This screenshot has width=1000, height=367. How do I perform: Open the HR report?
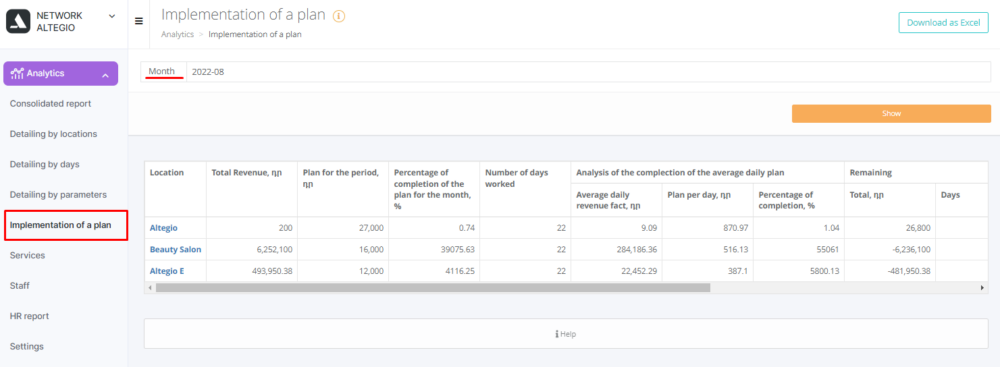[x=29, y=316]
